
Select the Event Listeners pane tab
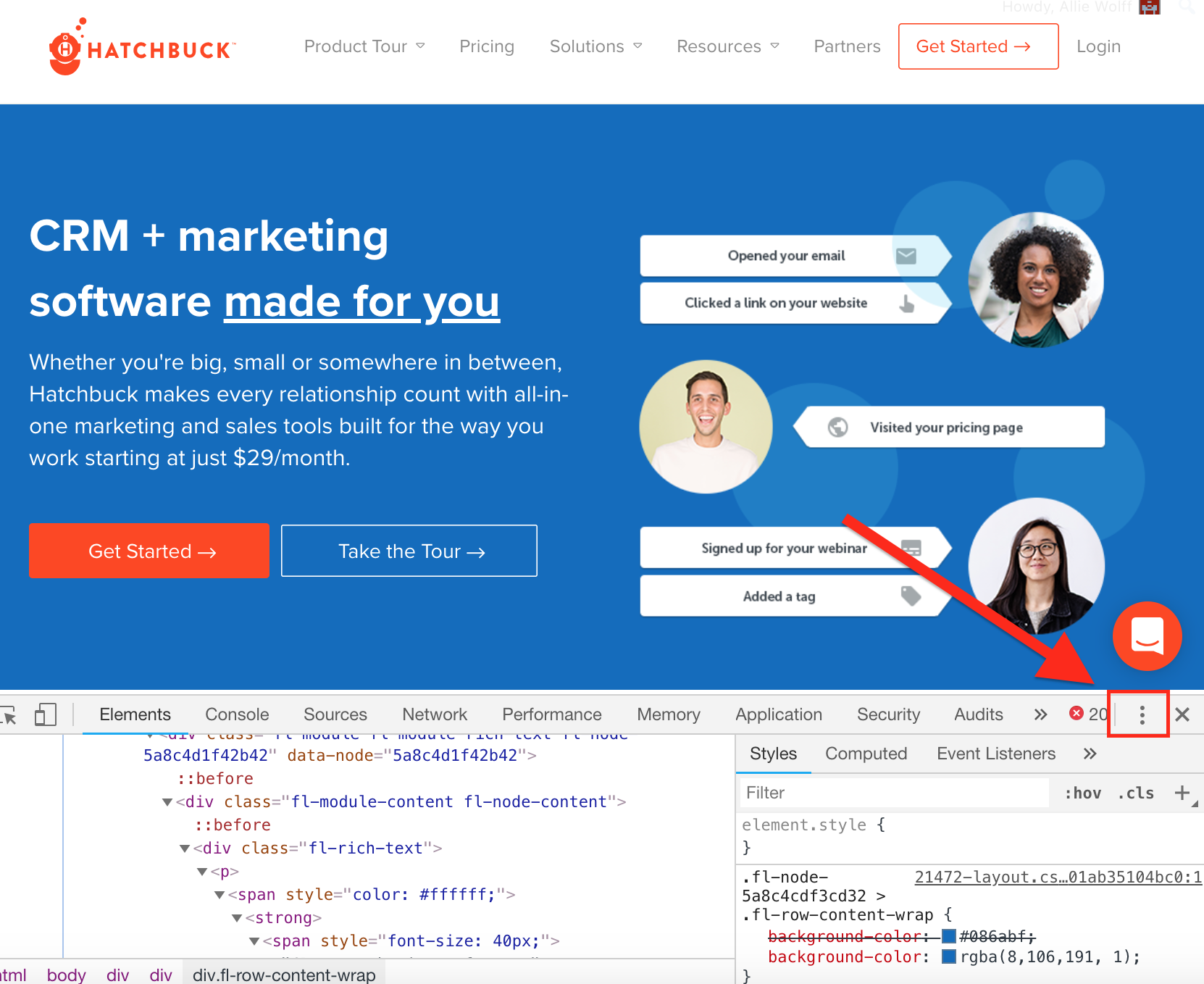(996, 754)
